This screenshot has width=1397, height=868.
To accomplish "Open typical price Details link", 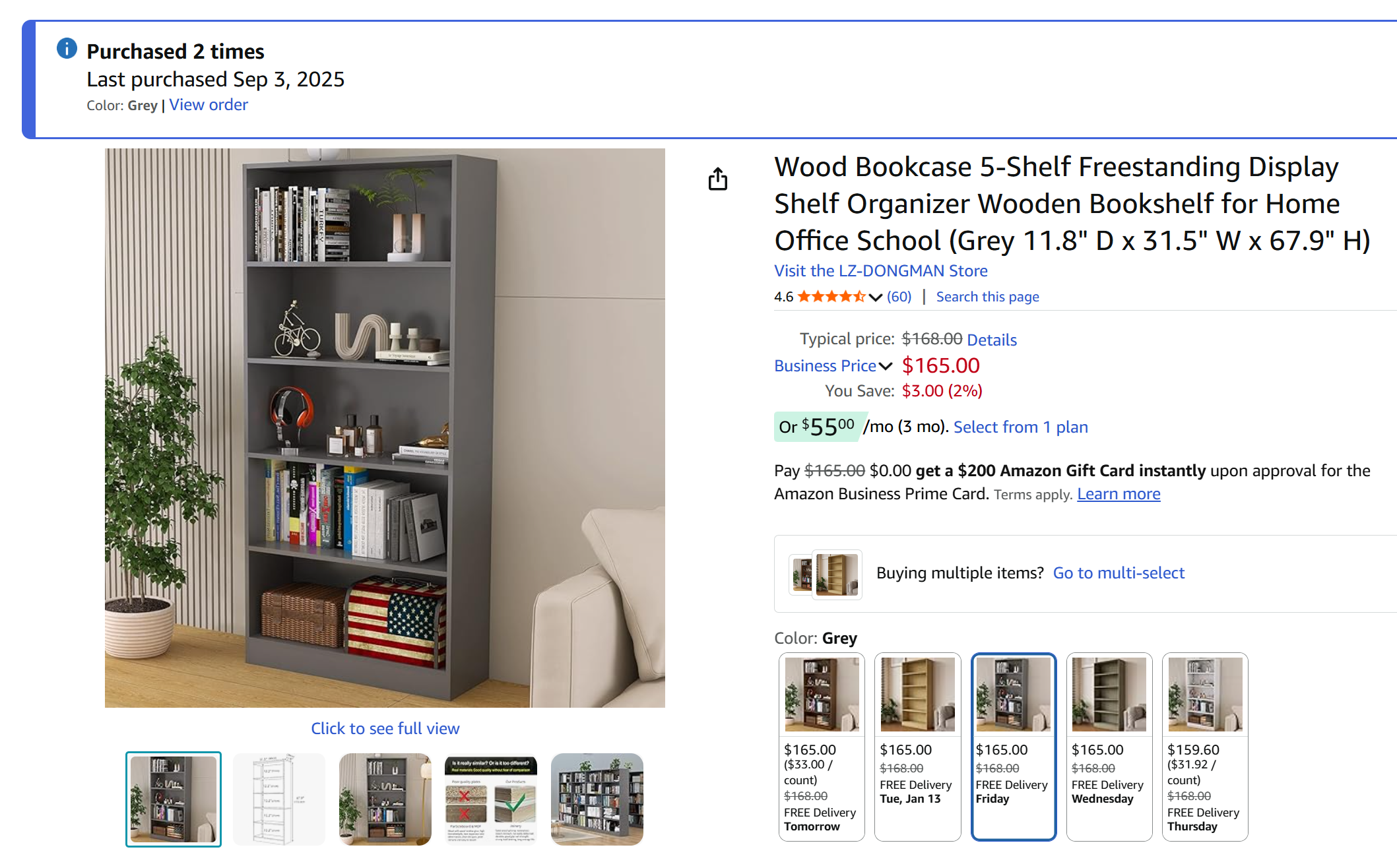I will point(991,340).
